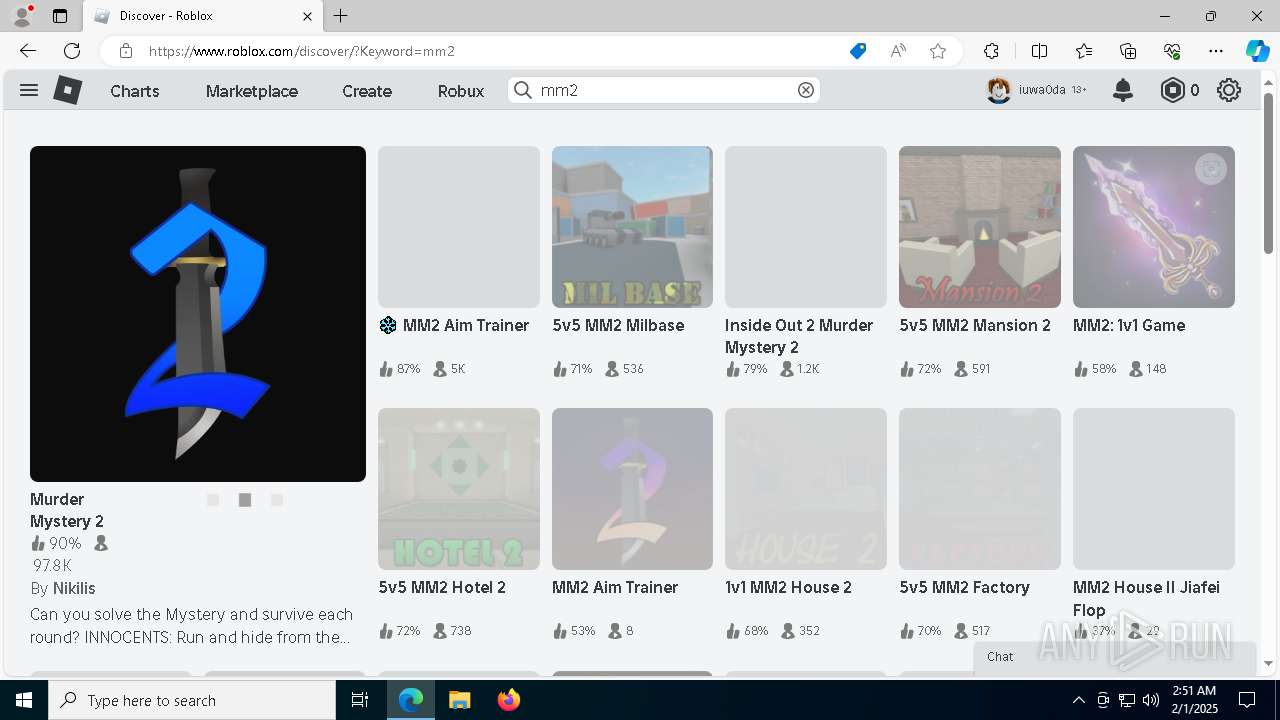Open 5v5 MM2 Mansion 2 thumbnail
1280x720 pixels.
point(980,227)
